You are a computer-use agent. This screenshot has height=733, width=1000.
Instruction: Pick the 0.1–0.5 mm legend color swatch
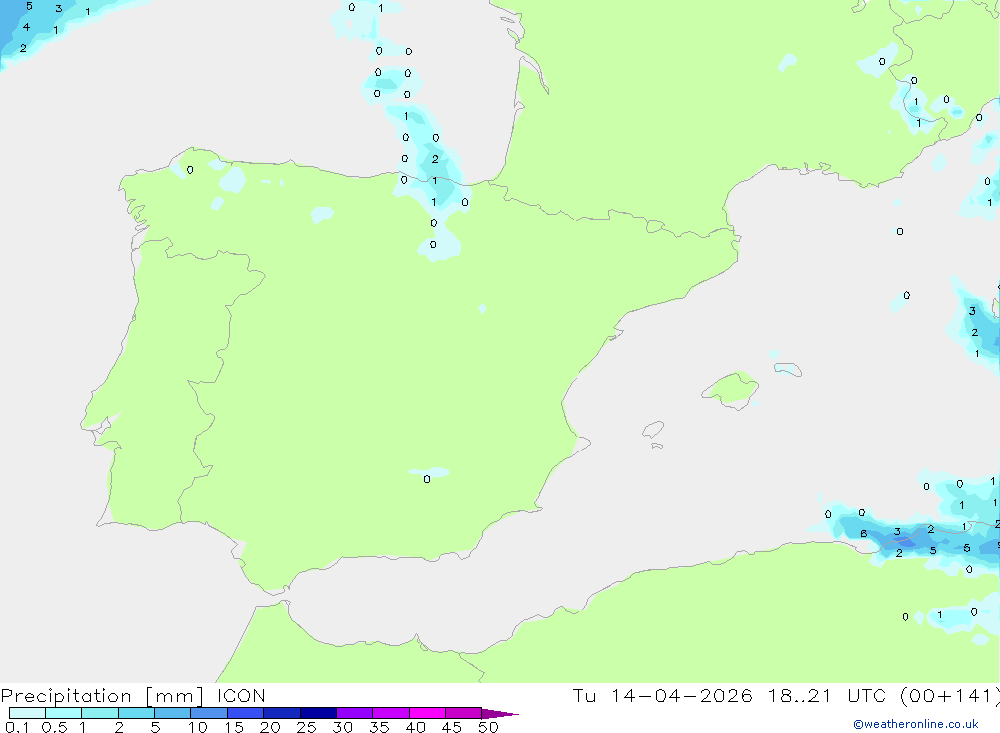27,713
